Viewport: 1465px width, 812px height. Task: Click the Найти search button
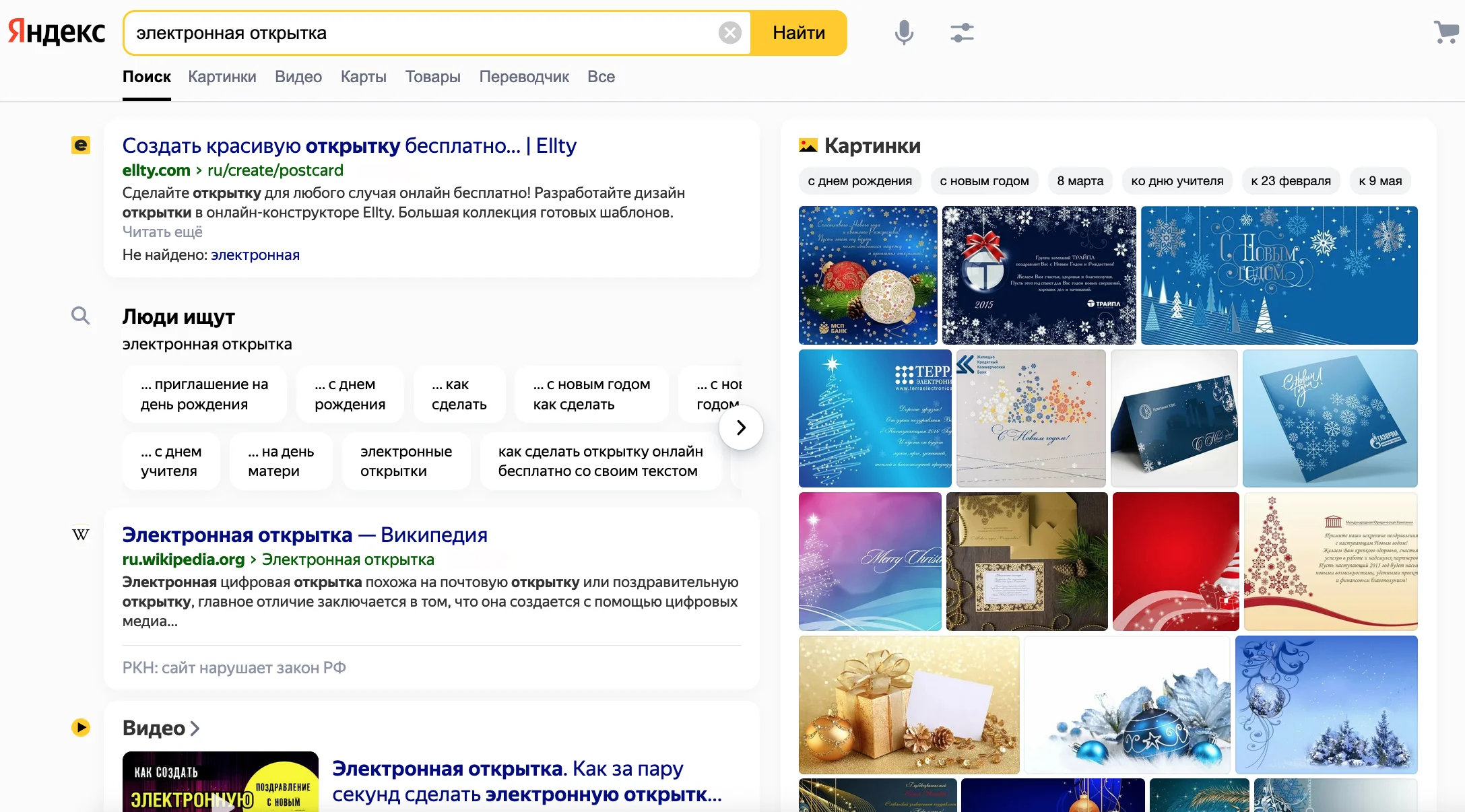[799, 32]
